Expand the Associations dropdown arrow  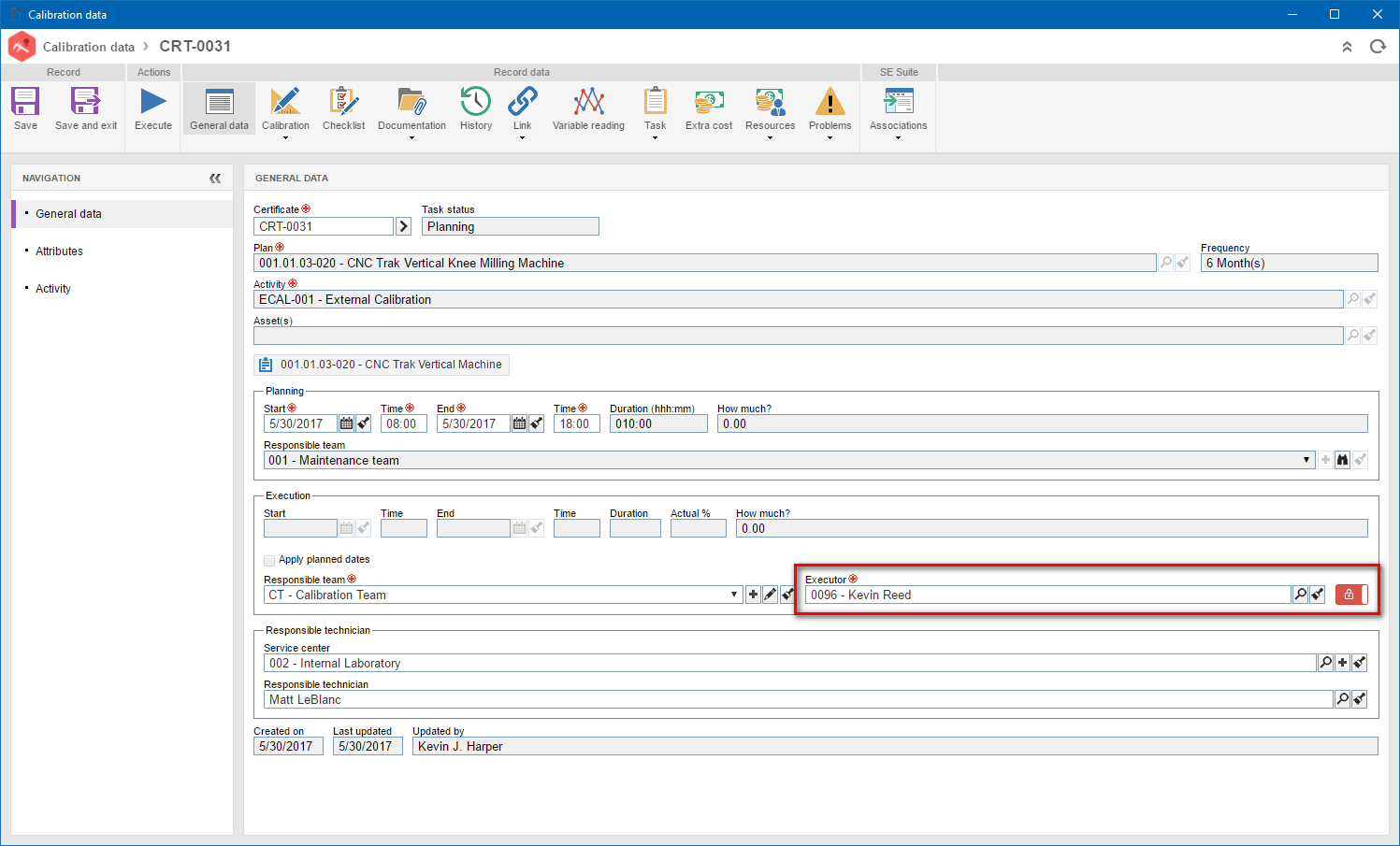click(898, 138)
